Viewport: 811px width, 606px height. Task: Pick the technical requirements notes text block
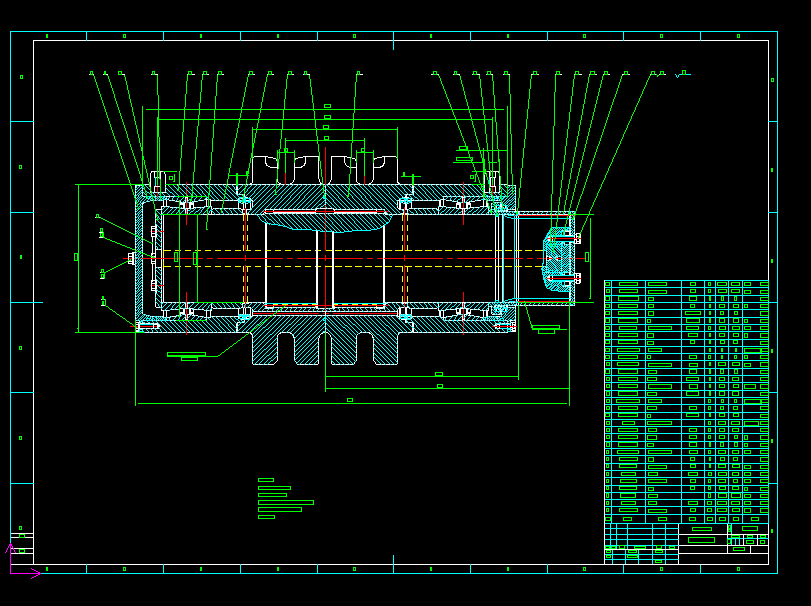click(286, 498)
